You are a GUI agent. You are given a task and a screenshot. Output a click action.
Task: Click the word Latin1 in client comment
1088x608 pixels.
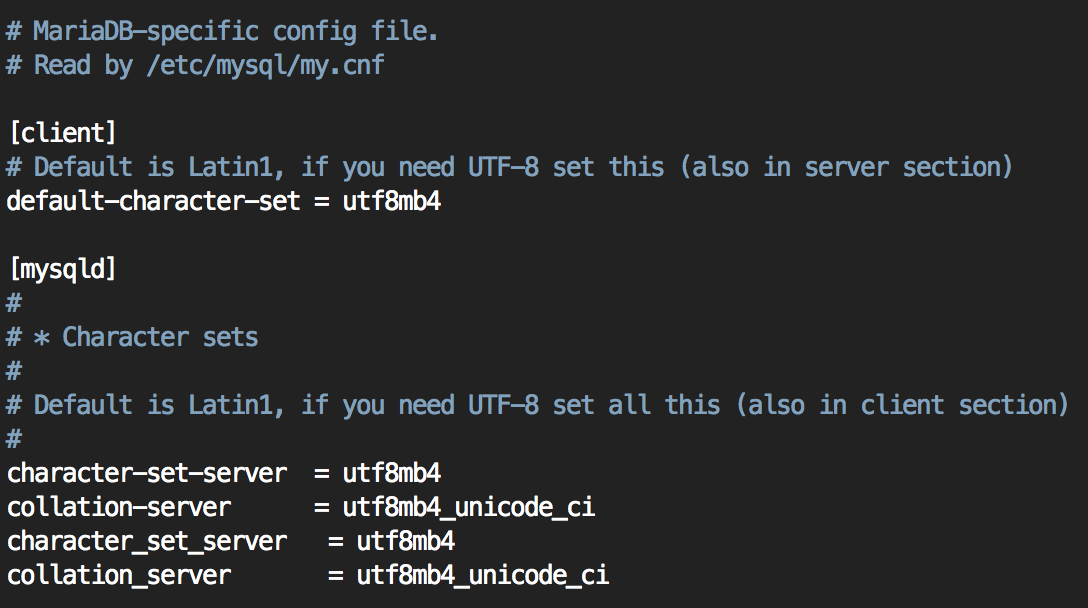230,167
